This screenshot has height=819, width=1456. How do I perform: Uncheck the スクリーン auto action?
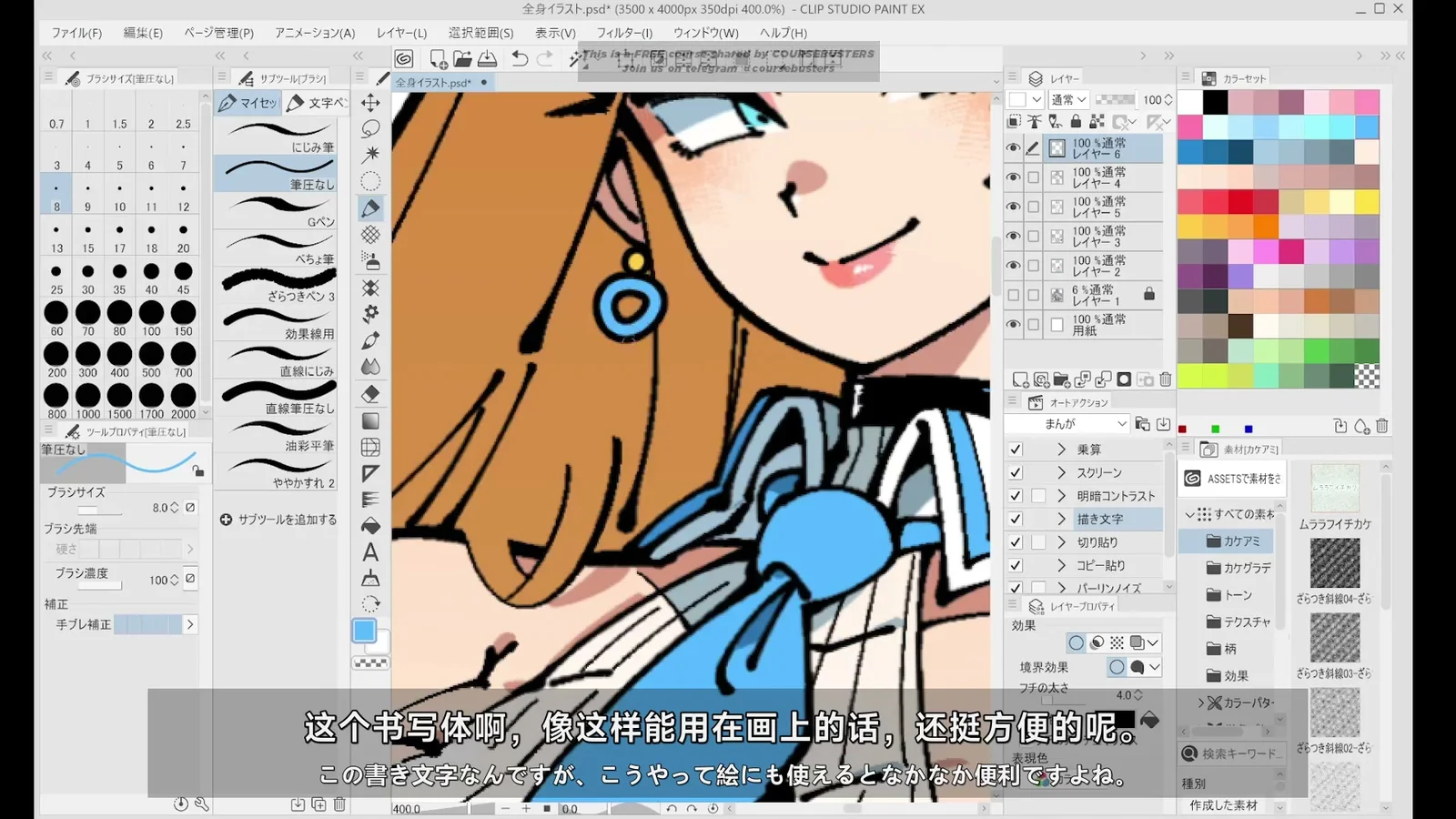(1016, 472)
